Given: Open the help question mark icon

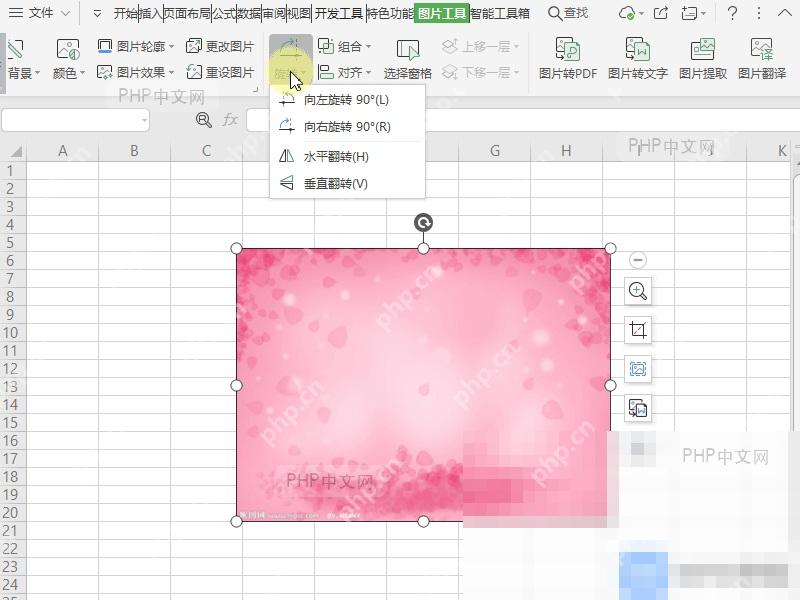Looking at the screenshot, I should [732, 13].
